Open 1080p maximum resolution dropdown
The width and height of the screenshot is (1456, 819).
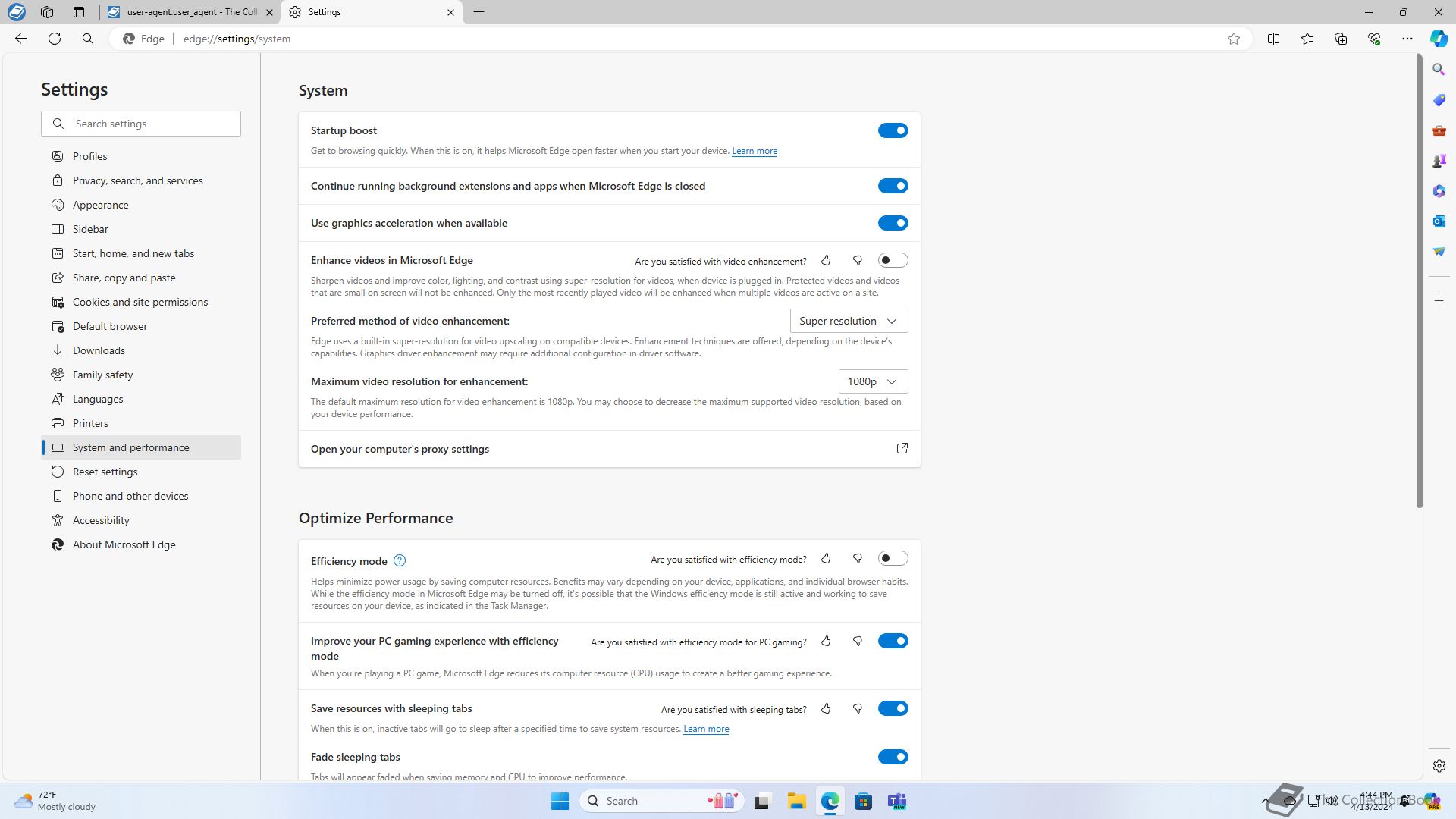click(x=873, y=381)
